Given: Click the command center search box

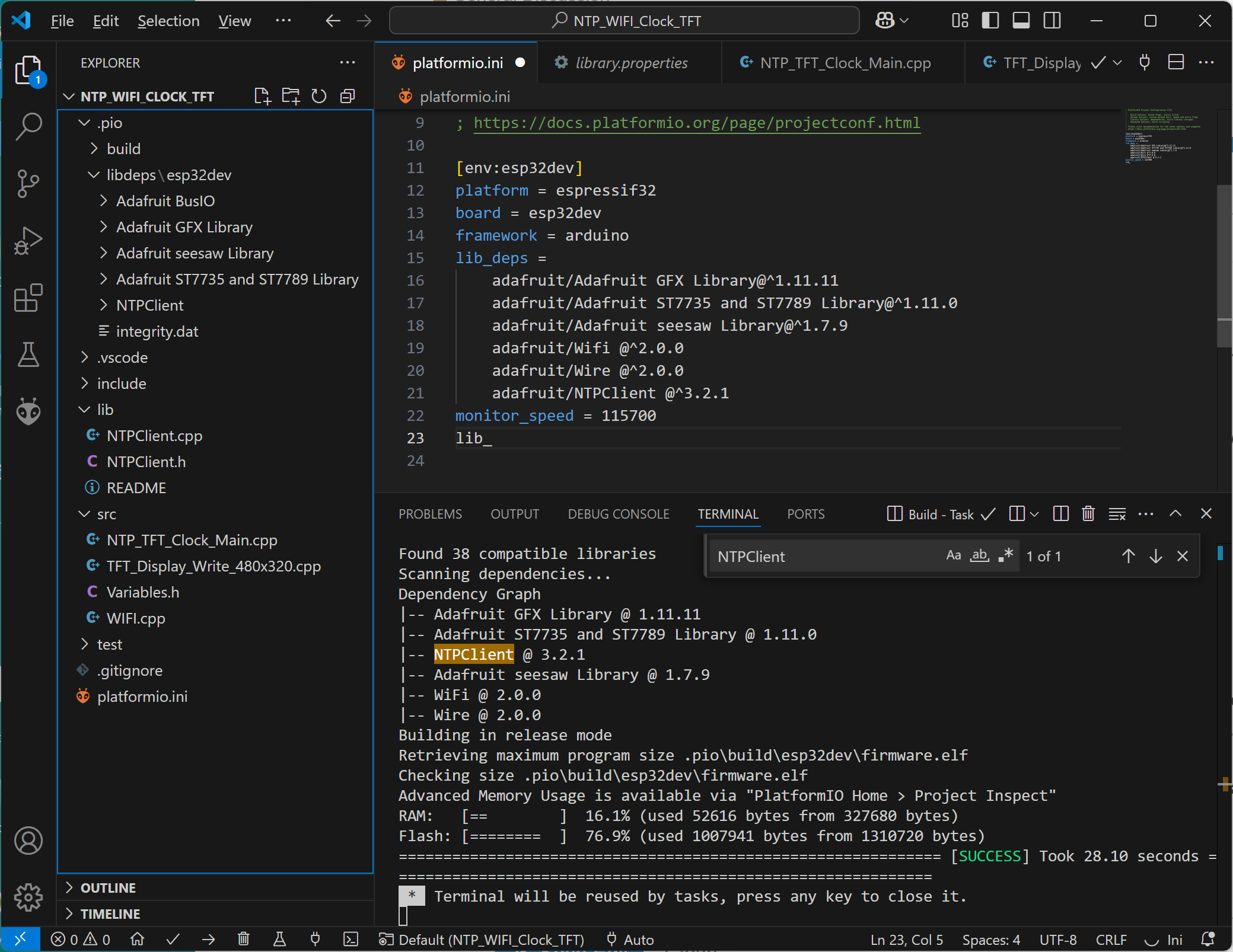Looking at the screenshot, I should coord(625,21).
